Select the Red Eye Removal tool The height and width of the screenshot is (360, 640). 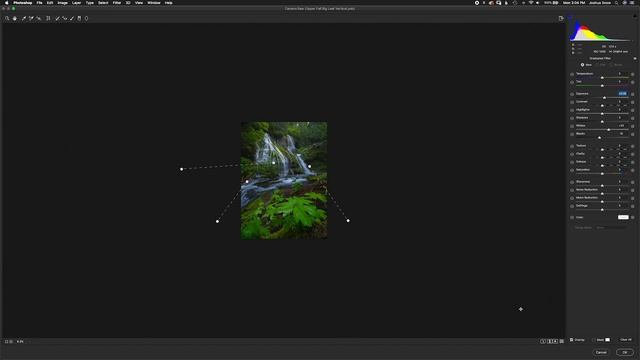point(64,18)
